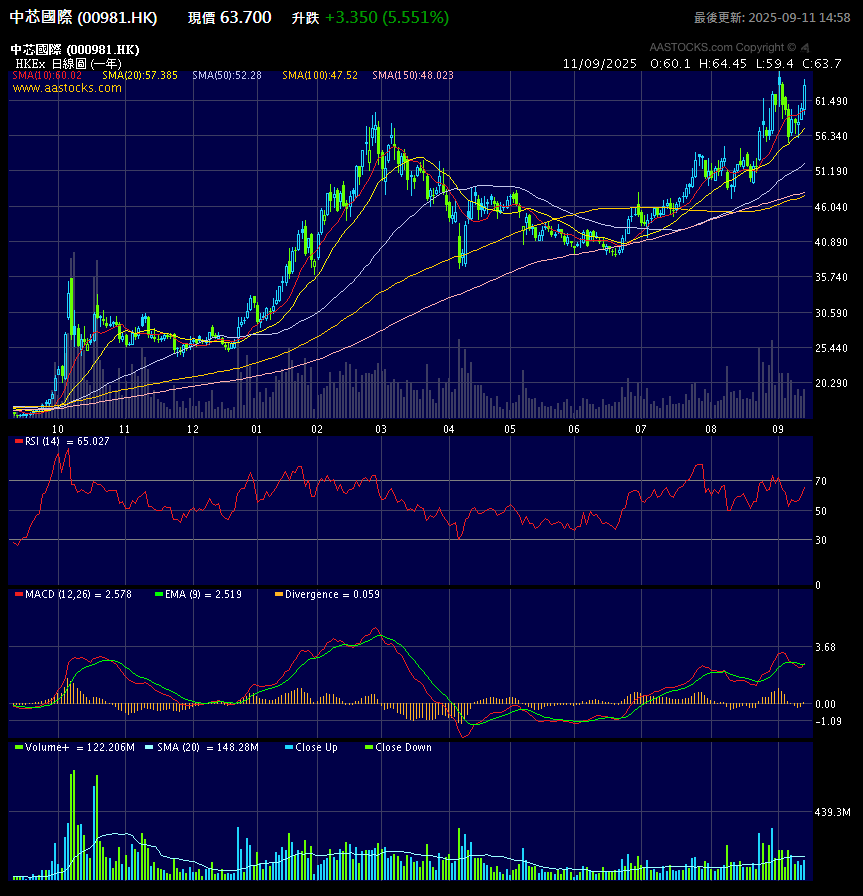Click the volume SMA (20) = 148.28M reading
863x896 pixels.
click(x=208, y=747)
